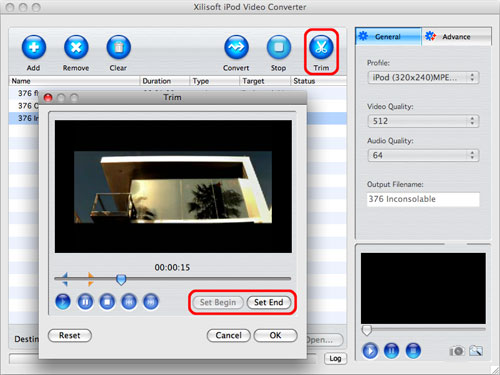Click the preview panel seek slider
500x375 pixels.
tap(366, 330)
